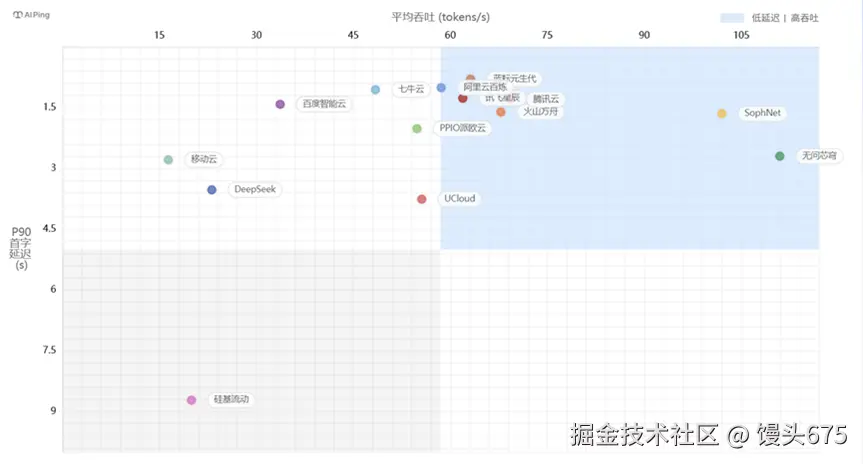Screen dimensions: 863x464
Task: Select the light-green PPIO派欧云 data point
Action: [x=417, y=129]
